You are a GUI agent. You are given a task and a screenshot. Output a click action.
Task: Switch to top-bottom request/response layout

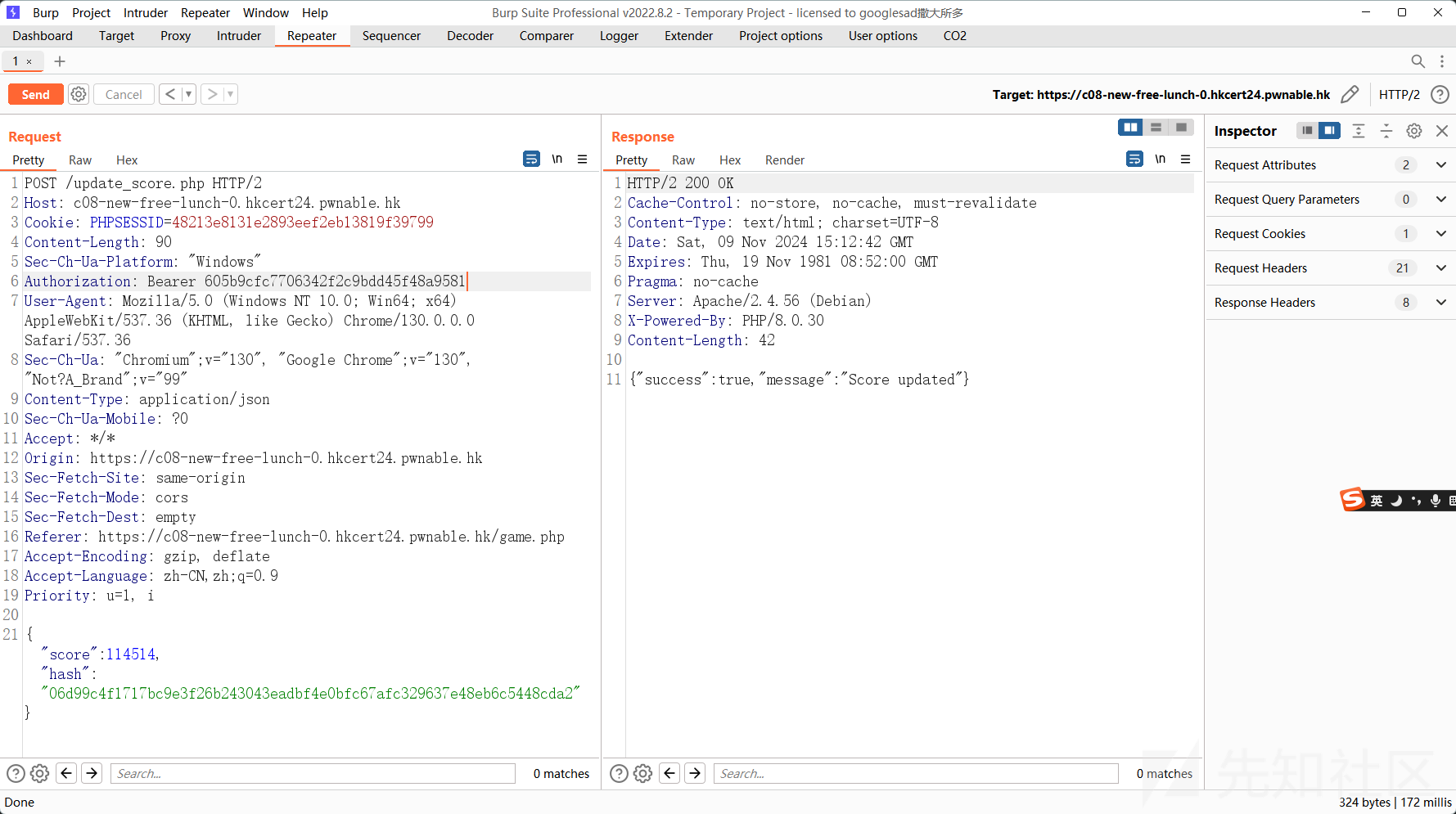(1156, 128)
